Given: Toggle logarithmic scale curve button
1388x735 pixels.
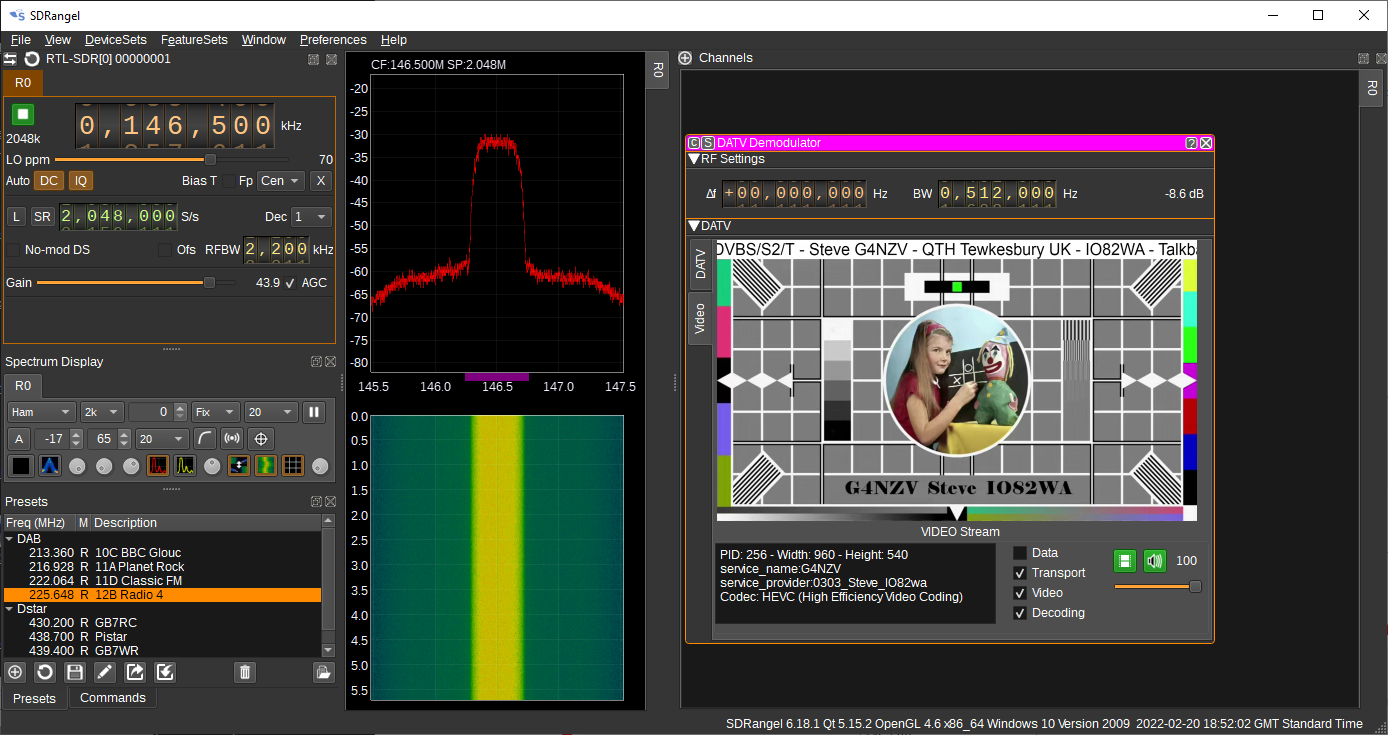Looking at the screenshot, I should [x=204, y=439].
